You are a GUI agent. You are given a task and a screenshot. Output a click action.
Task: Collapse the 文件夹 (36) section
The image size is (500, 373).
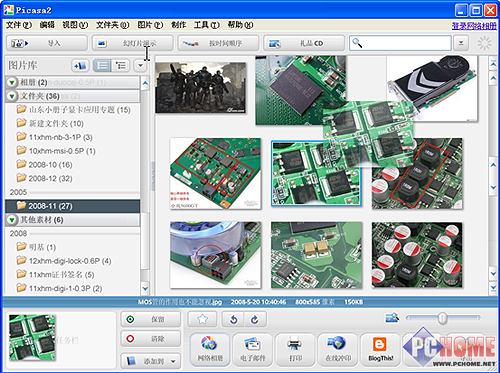(12, 96)
